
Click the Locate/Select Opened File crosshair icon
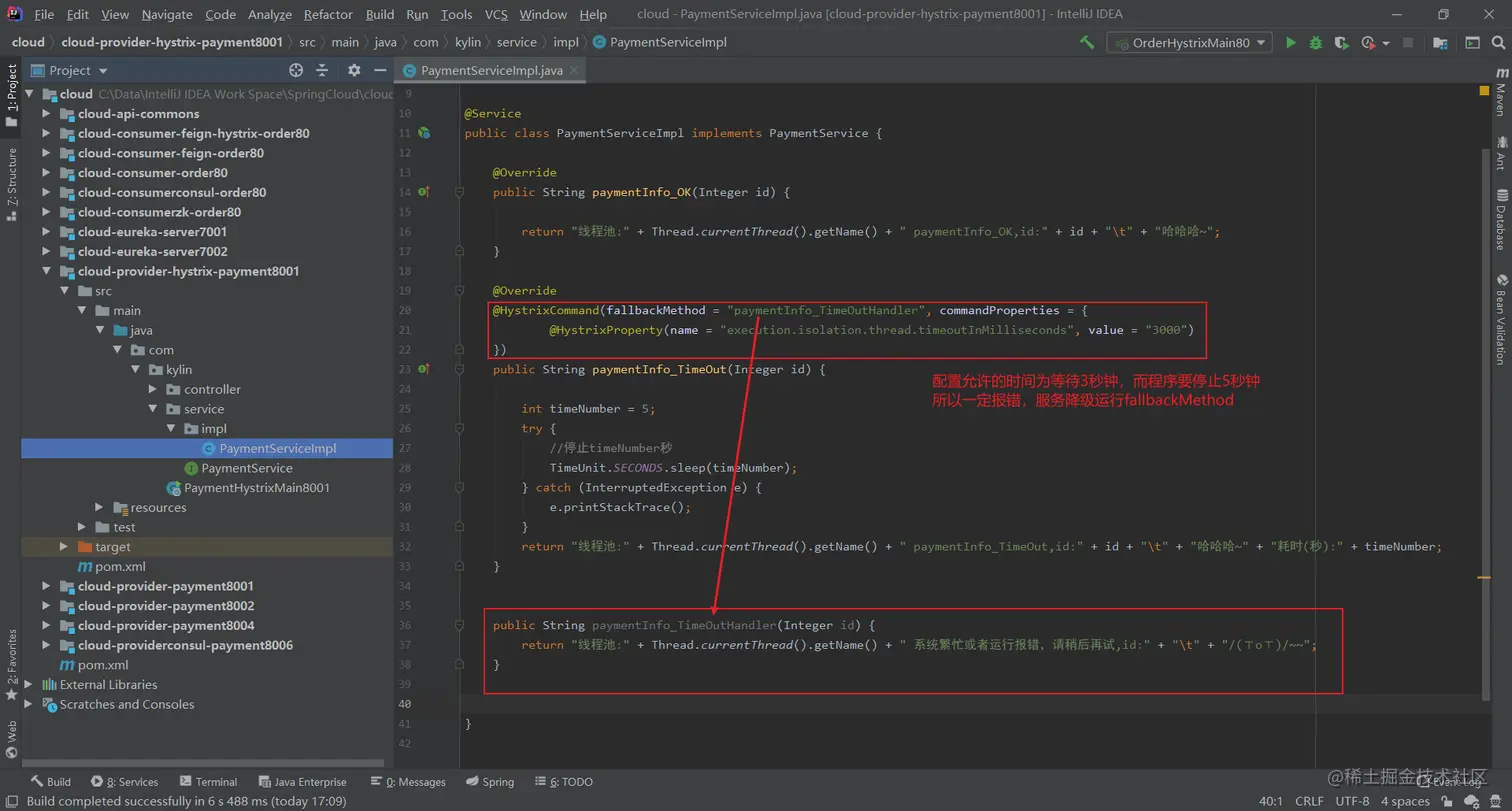[x=296, y=70]
